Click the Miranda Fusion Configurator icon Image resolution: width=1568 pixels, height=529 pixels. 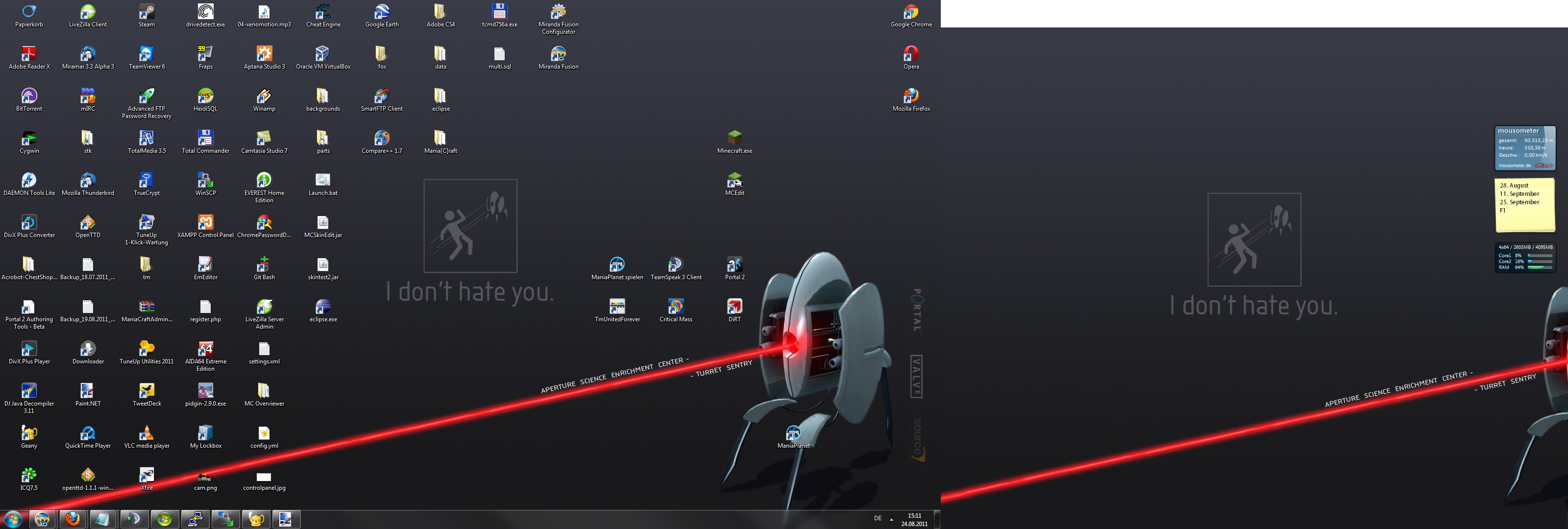(x=558, y=19)
